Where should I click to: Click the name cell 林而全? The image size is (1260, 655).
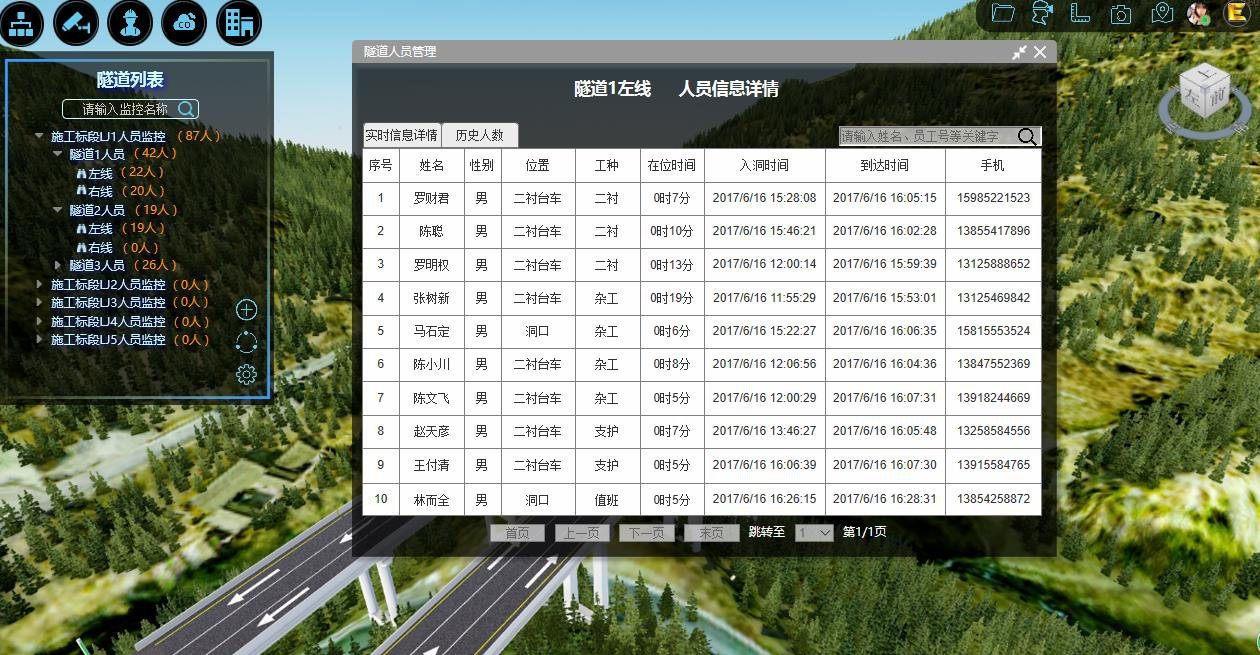coord(431,499)
